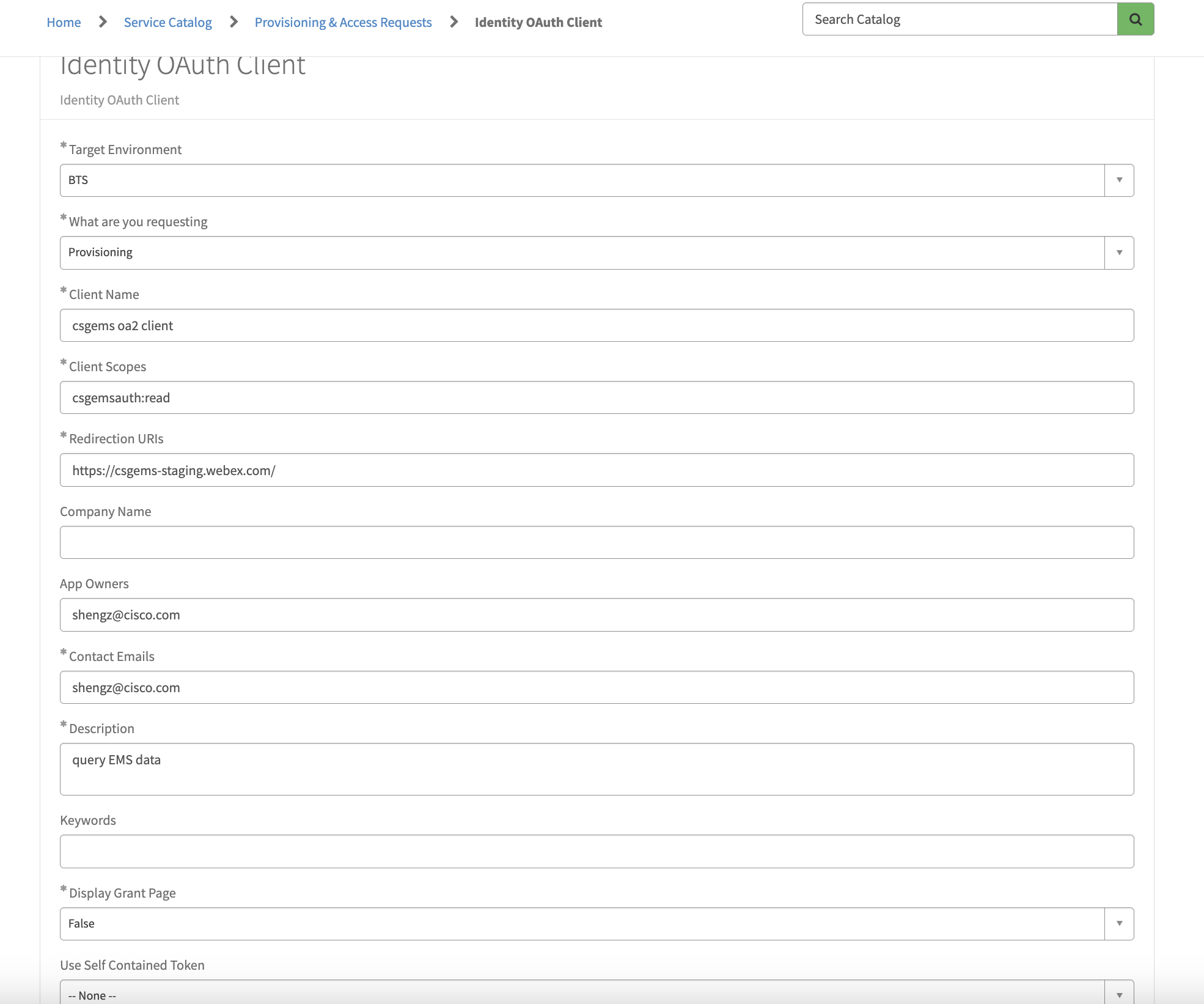The image size is (1204, 1004).
Task: Click the Identity OAuth Client breadcrumb text
Action: click(538, 23)
